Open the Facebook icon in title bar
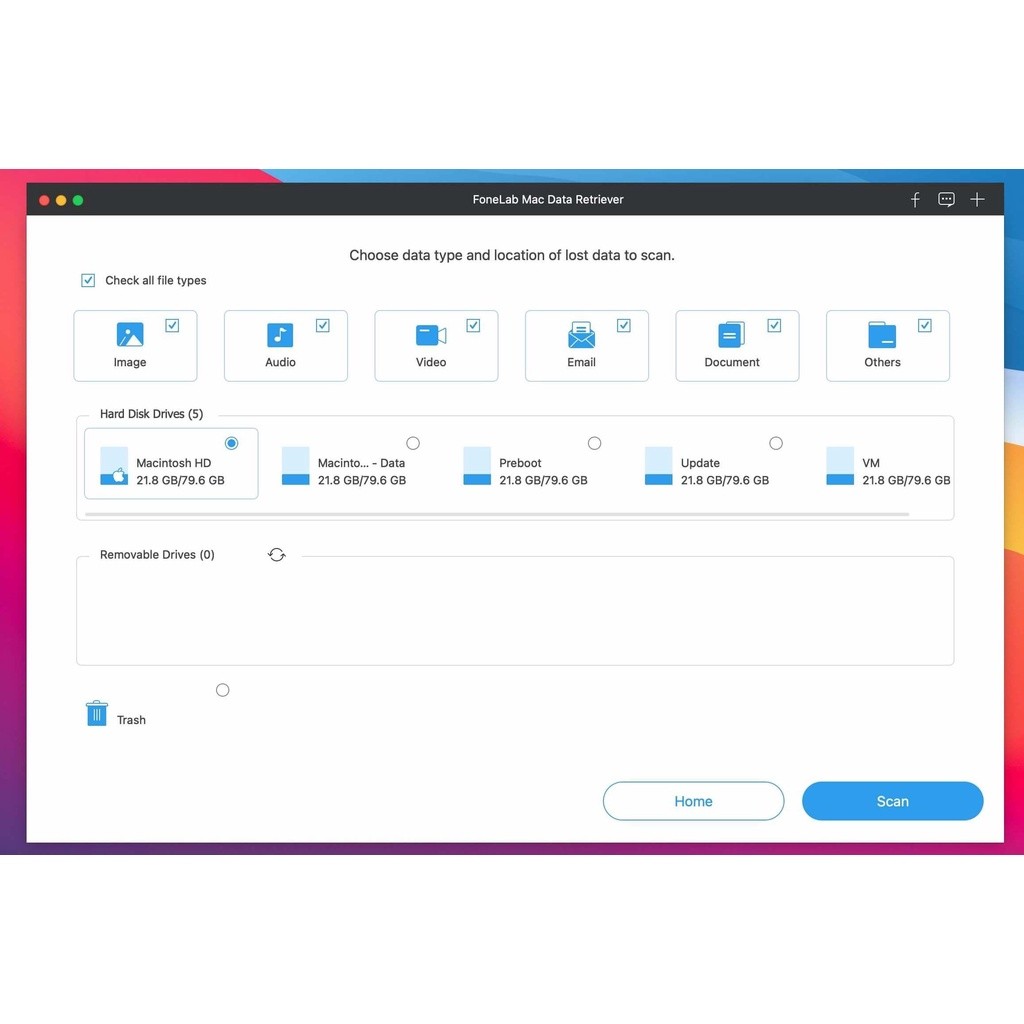Image resolution: width=1024 pixels, height=1024 pixels. (x=915, y=200)
